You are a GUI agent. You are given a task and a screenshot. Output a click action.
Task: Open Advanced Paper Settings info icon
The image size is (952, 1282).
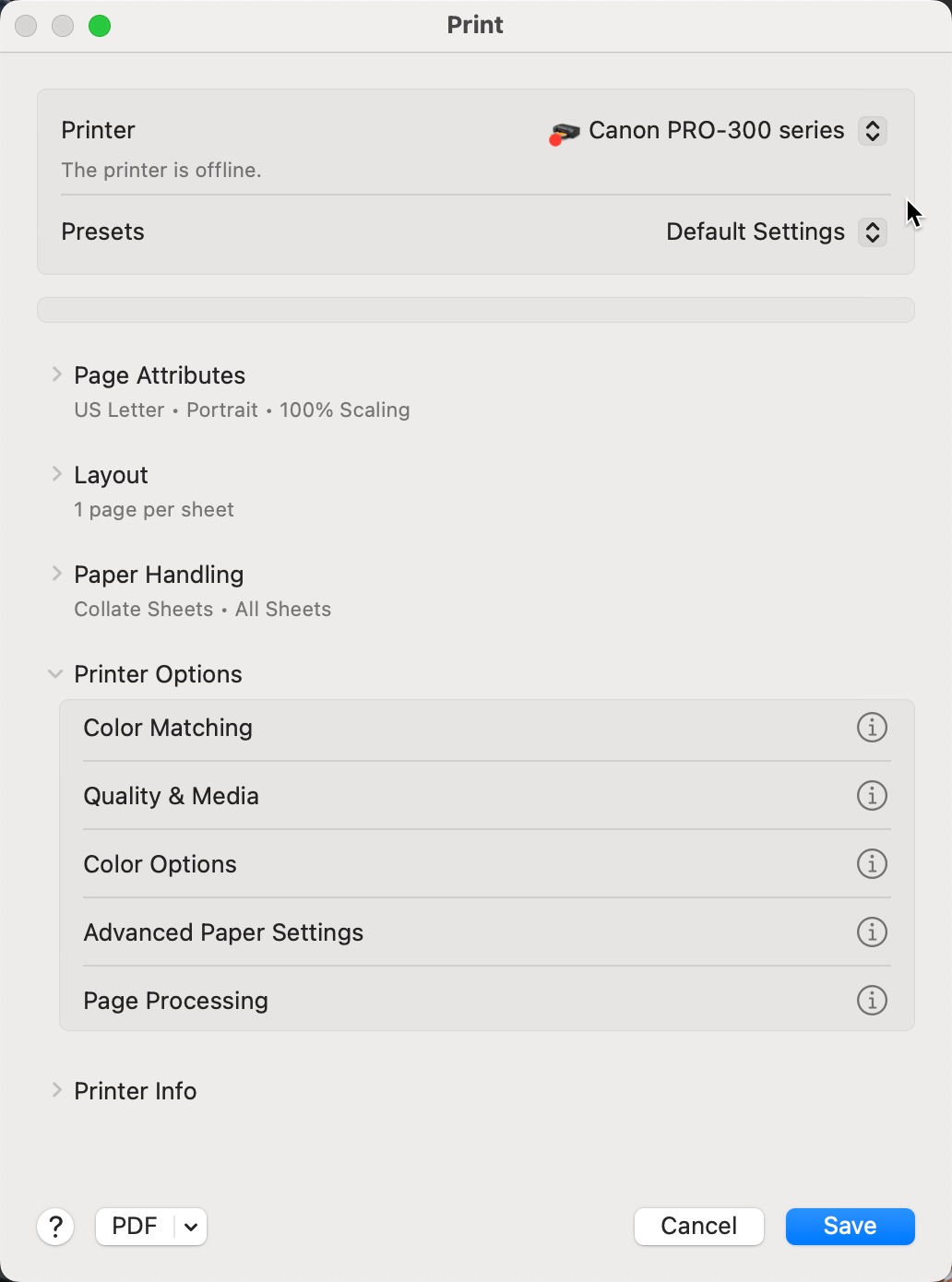(872, 932)
